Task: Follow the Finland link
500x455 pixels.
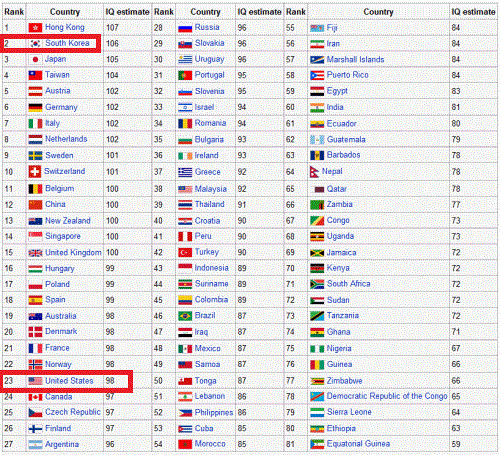Action: pyautogui.click(x=58, y=428)
